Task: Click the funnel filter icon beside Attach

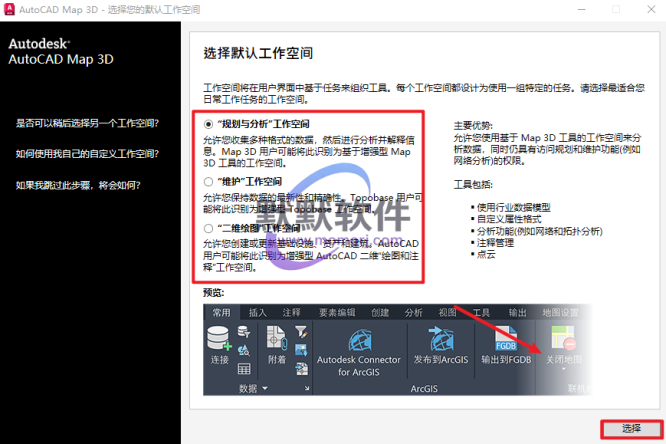Action: pyautogui.click(x=300, y=331)
